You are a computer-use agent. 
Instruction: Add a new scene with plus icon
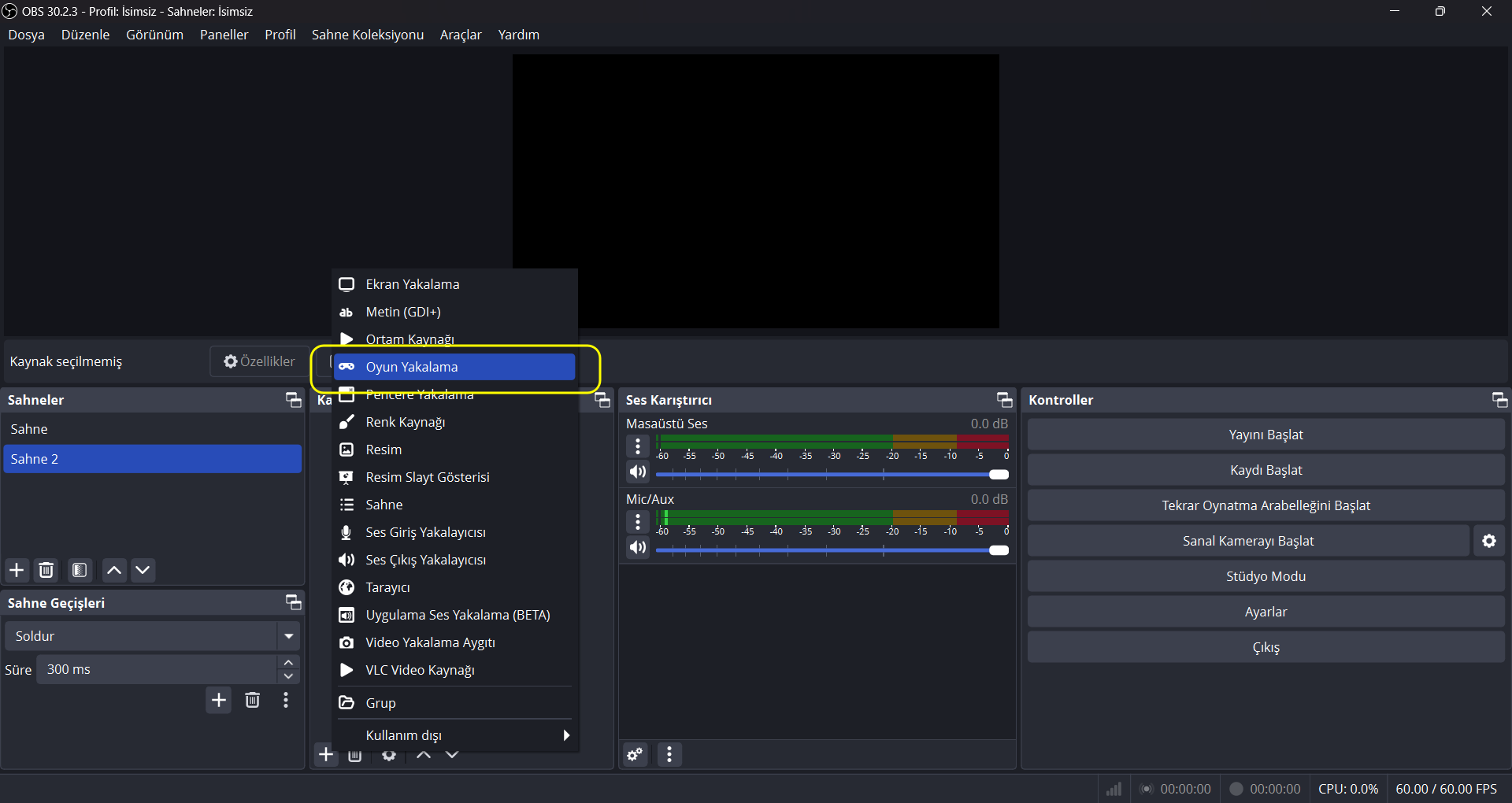(17, 570)
